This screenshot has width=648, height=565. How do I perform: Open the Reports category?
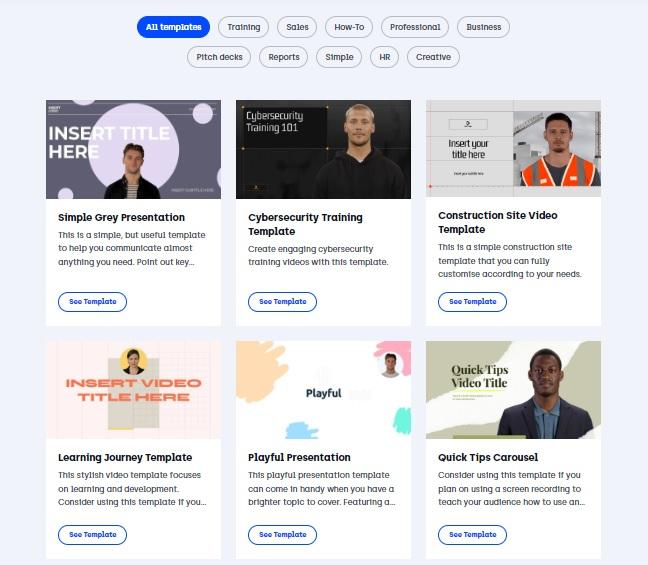[x=284, y=57]
